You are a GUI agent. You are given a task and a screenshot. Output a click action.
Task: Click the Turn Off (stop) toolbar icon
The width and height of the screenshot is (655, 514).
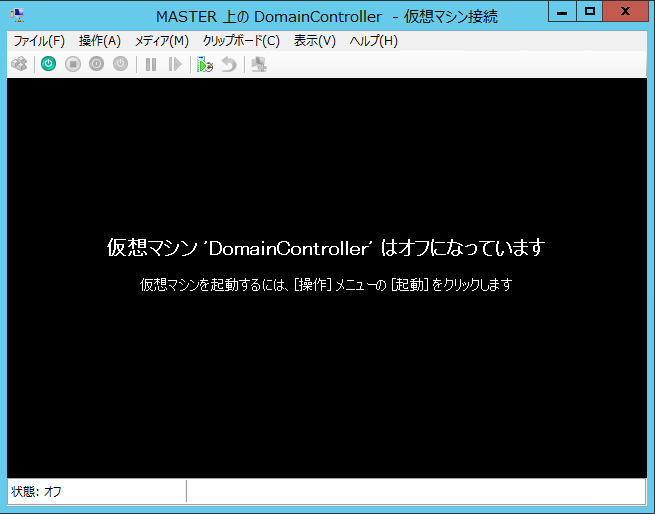click(73, 64)
